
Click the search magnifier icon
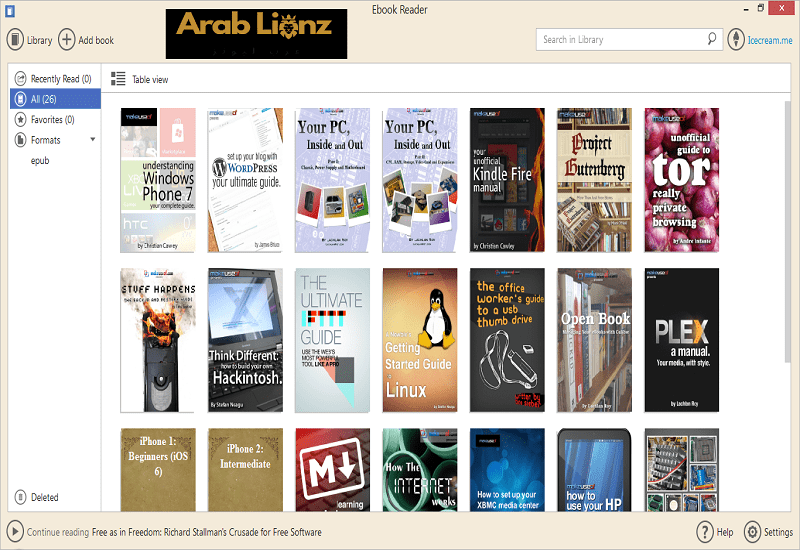click(712, 39)
